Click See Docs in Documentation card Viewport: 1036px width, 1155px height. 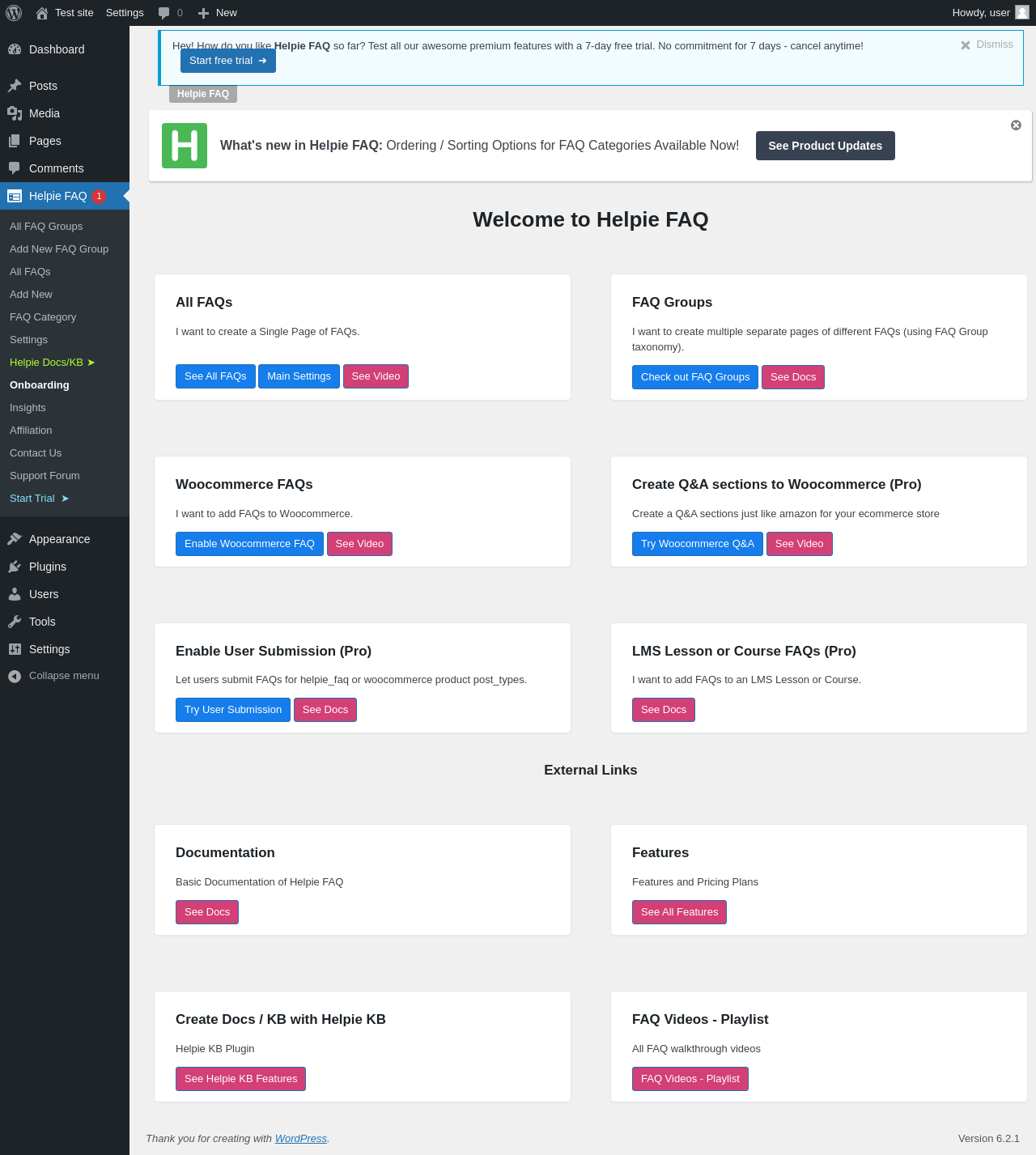tap(207, 912)
